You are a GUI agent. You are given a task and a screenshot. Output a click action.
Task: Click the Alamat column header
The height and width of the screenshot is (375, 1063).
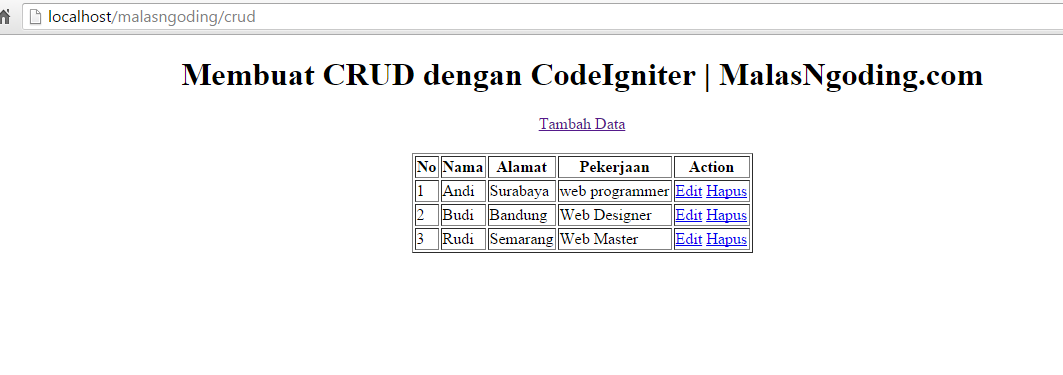click(522, 167)
